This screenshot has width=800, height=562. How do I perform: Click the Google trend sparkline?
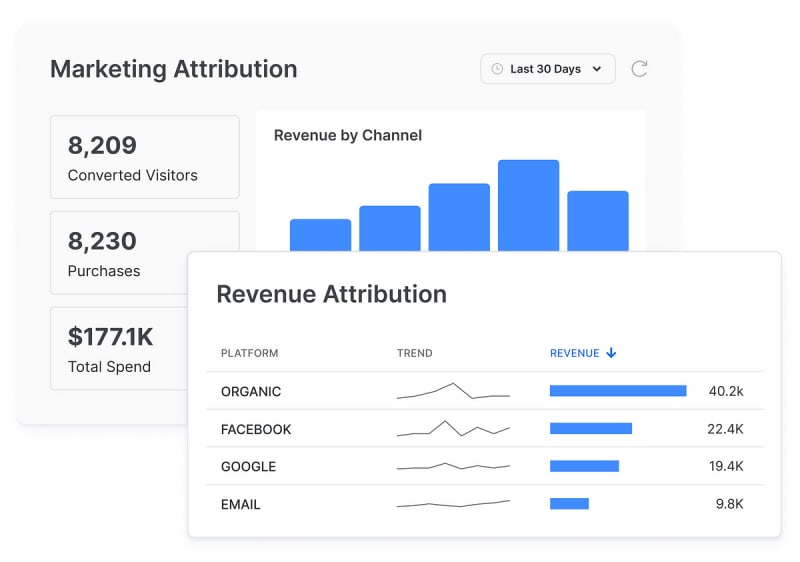453,466
